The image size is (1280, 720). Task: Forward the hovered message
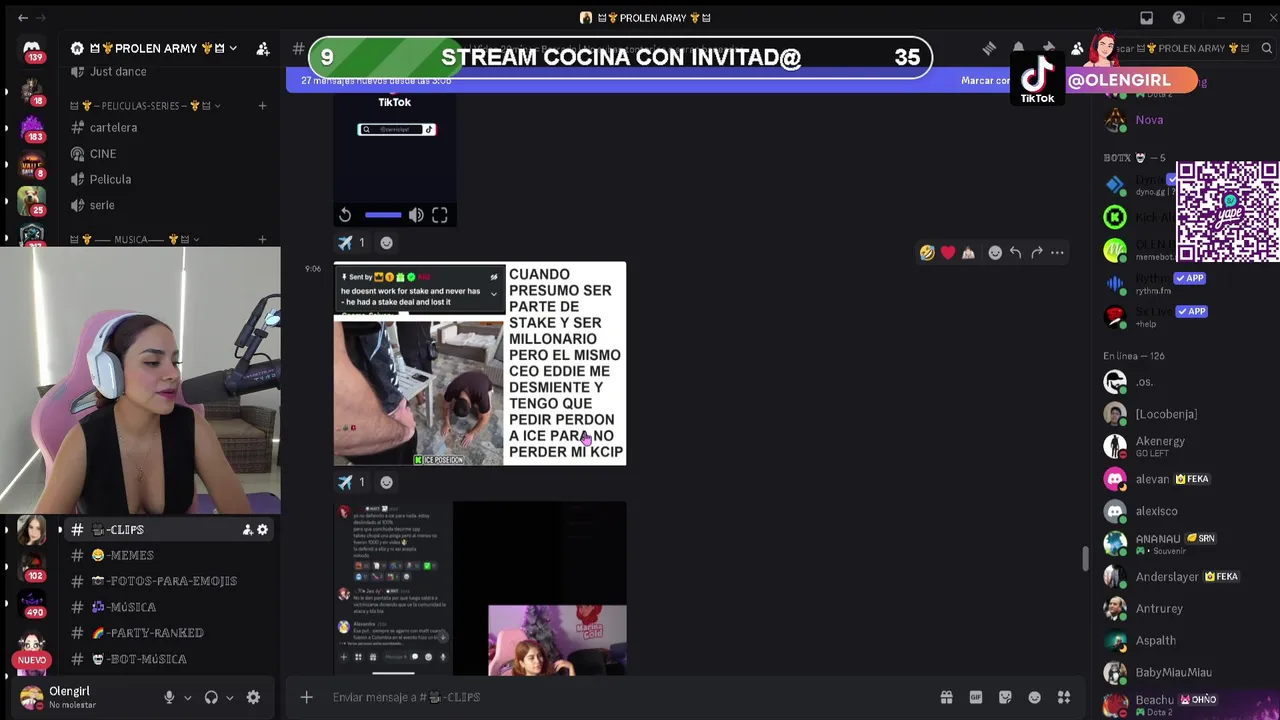point(1036,253)
